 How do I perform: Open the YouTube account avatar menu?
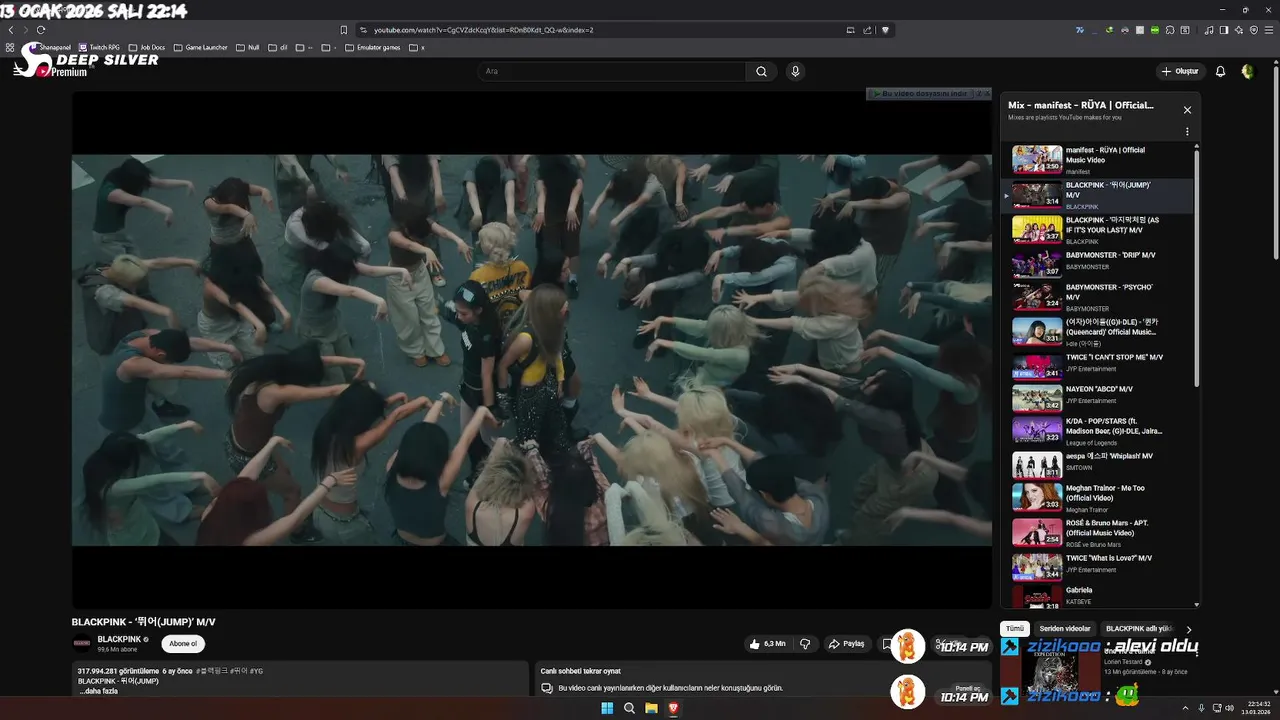pos(1247,71)
